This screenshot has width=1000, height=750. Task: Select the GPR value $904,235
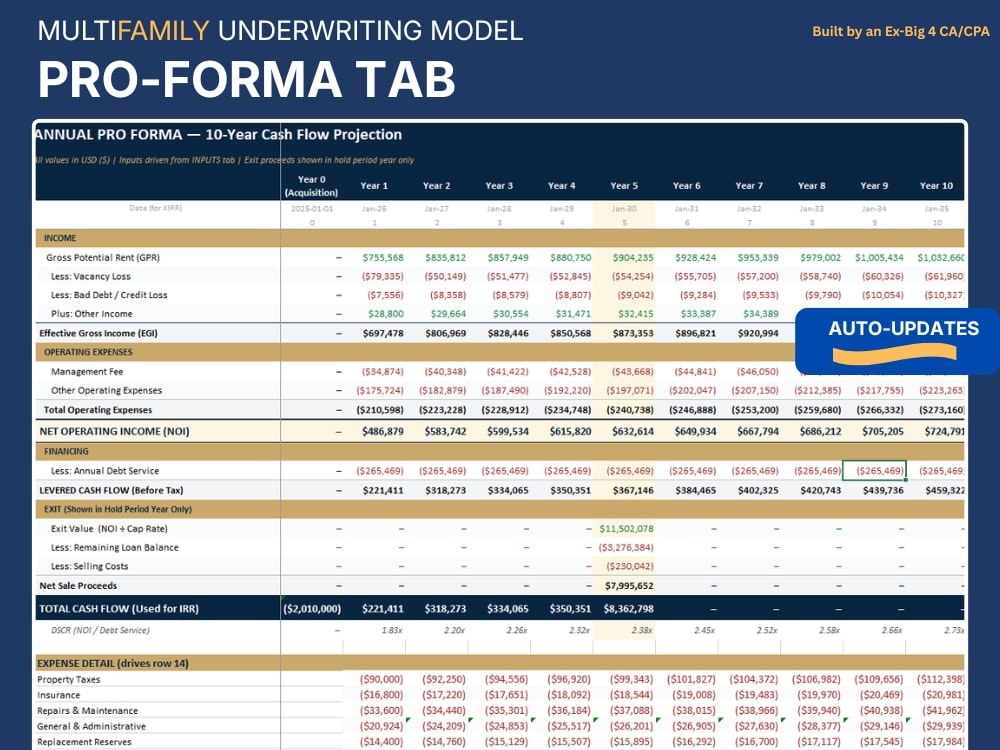[x=633, y=258]
